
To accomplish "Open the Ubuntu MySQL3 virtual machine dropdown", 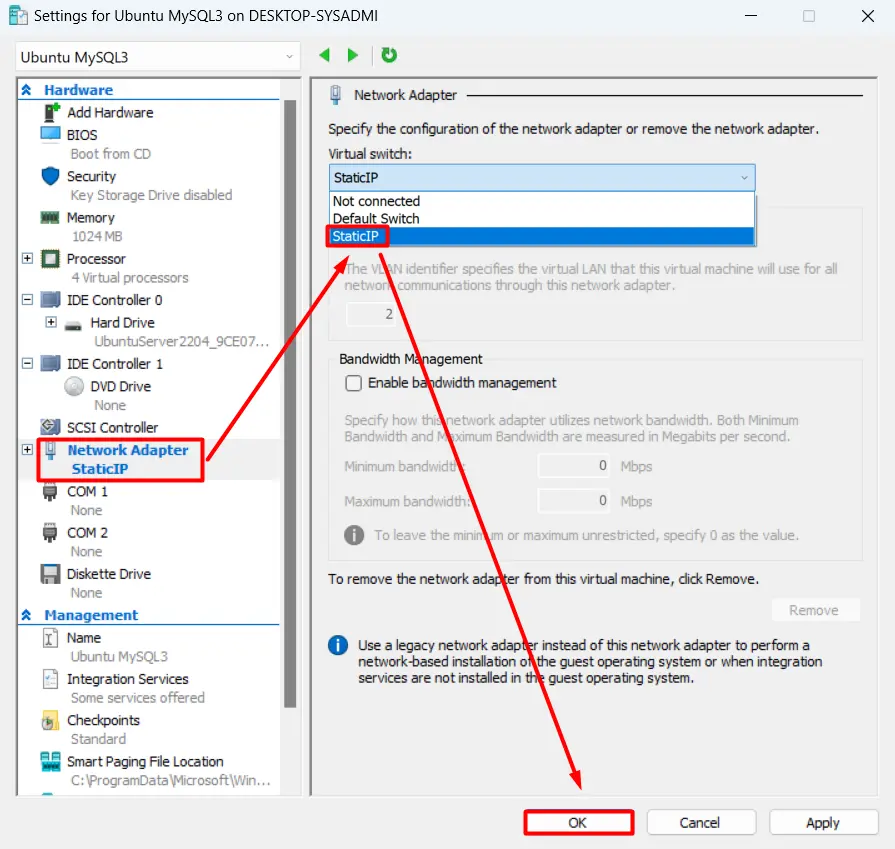I will pyautogui.click(x=158, y=57).
